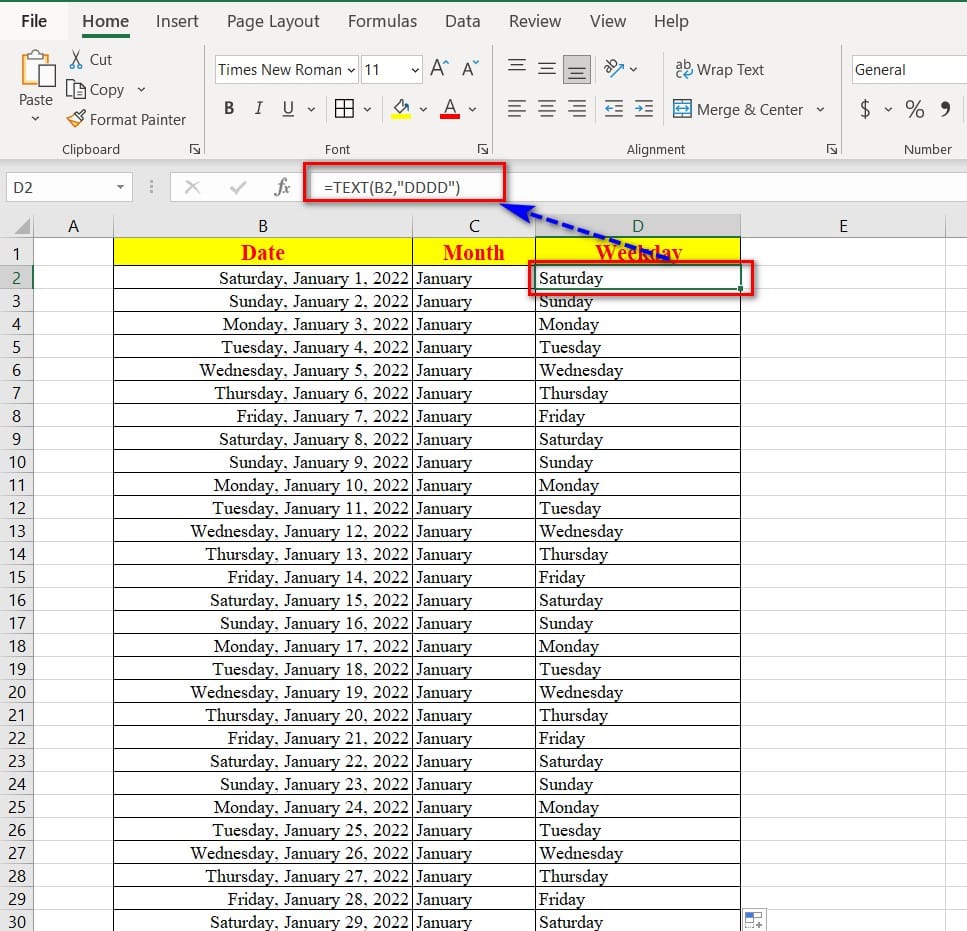Click the Merge & Center button
The width and height of the screenshot is (967, 931).
pyautogui.click(x=738, y=110)
